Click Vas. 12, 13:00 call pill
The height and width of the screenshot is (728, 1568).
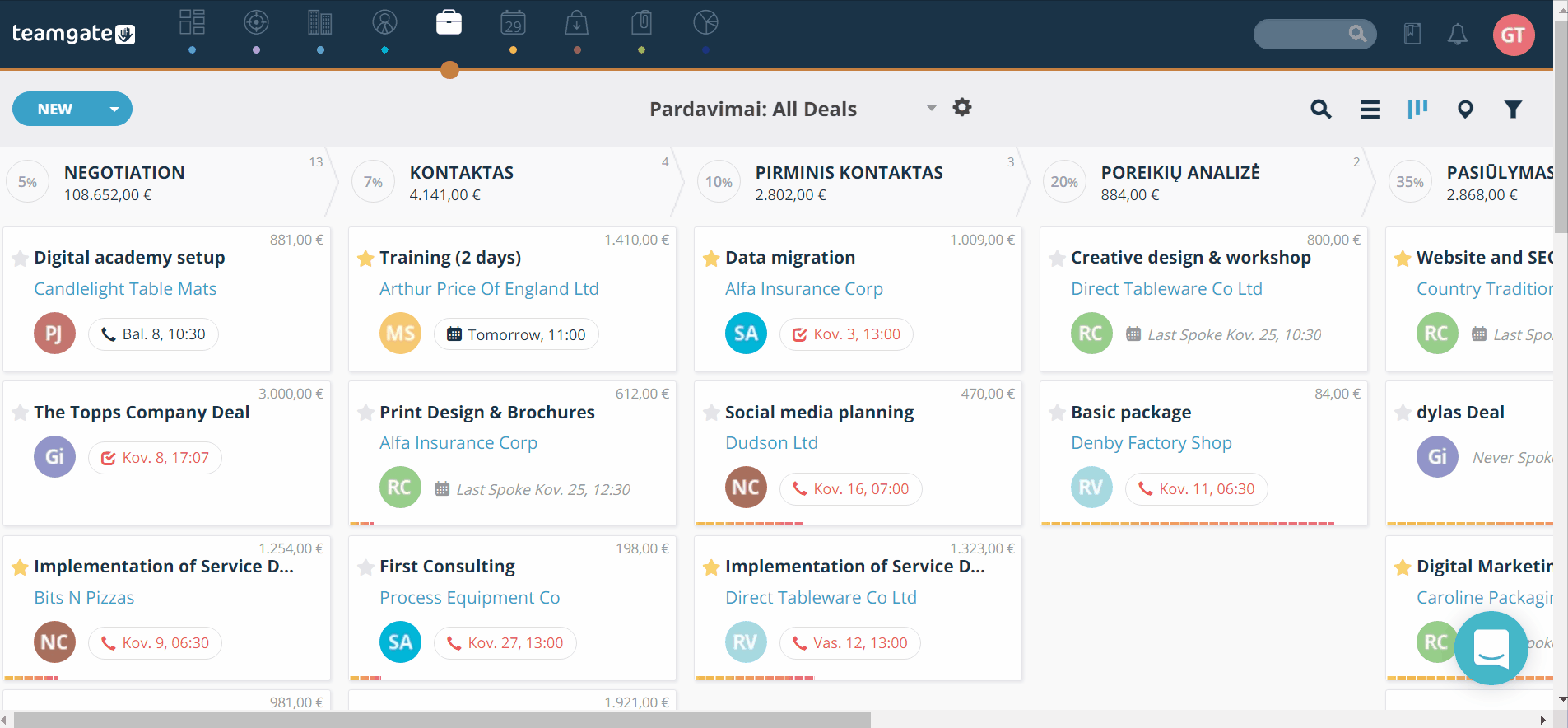pos(849,643)
